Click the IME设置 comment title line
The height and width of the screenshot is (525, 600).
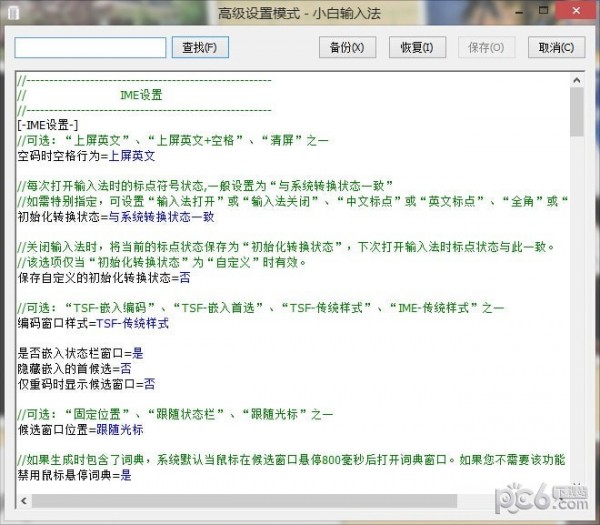[142, 95]
